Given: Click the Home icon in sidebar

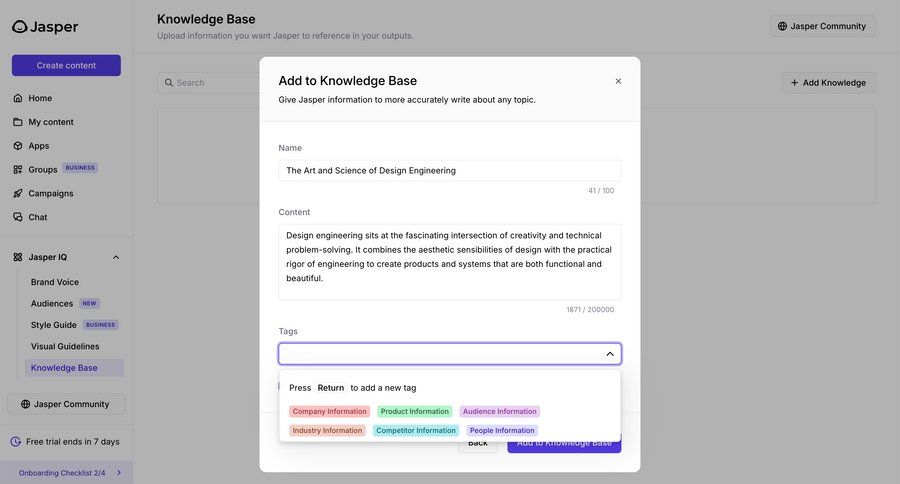Looking at the screenshot, I should [x=18, y=98].
